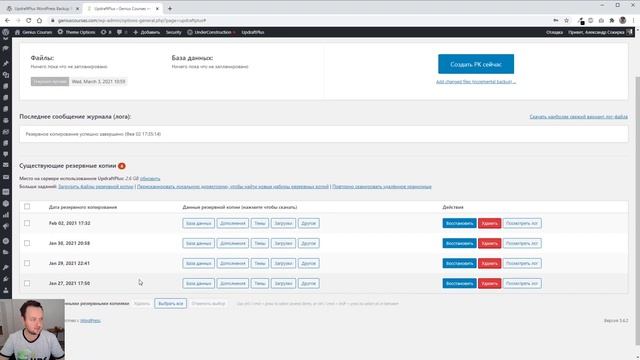The width and height of the screenshot is (640, 360).
Task: Open the Chrome profile avatar
Action: click(x=622, y=20)
